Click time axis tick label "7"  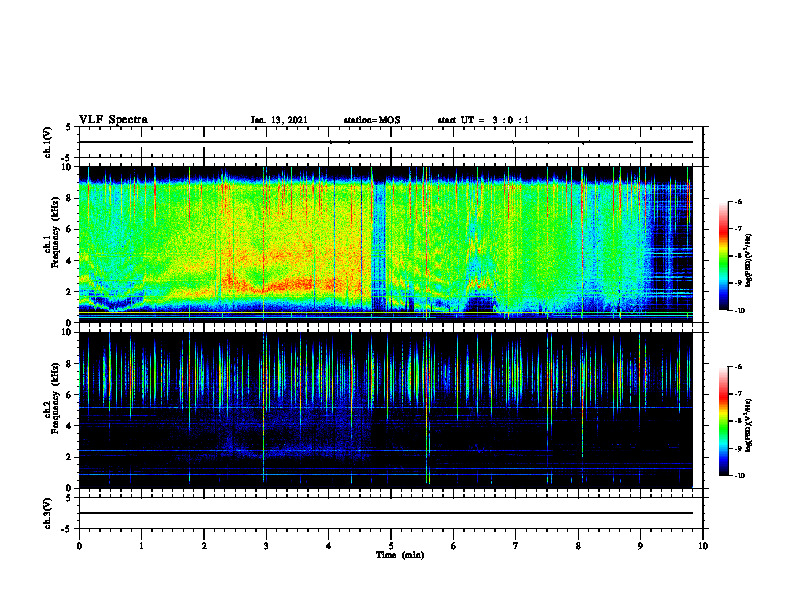pos(516,546)
